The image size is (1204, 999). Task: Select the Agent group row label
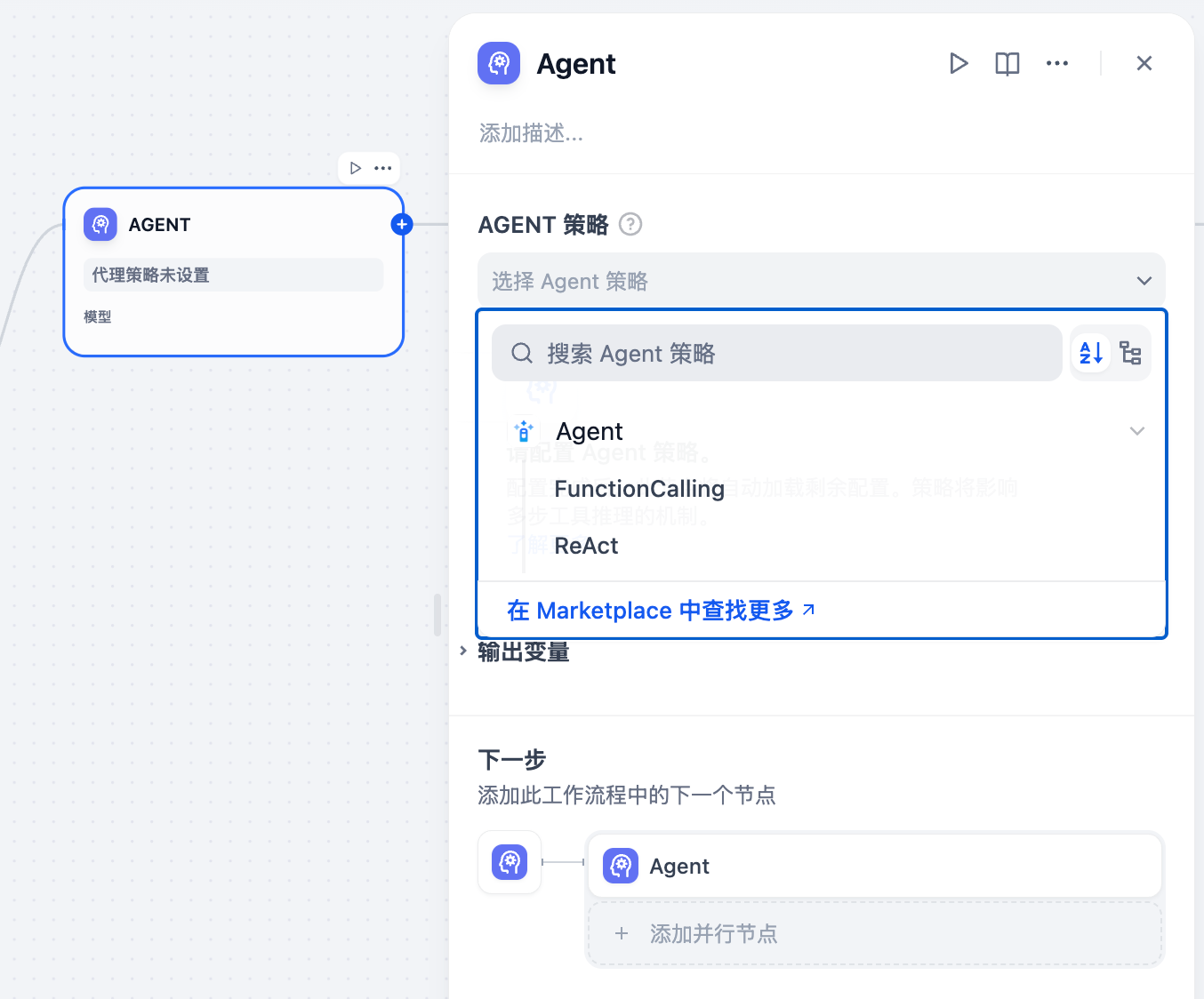pyautogui.click(x=590, y=431)
